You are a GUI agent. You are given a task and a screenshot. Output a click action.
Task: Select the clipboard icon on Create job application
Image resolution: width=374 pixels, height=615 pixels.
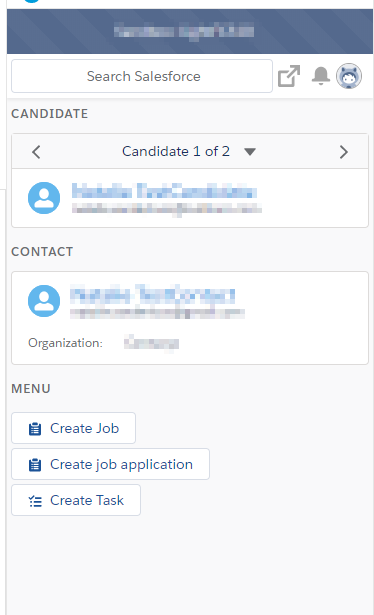[35, 465]
